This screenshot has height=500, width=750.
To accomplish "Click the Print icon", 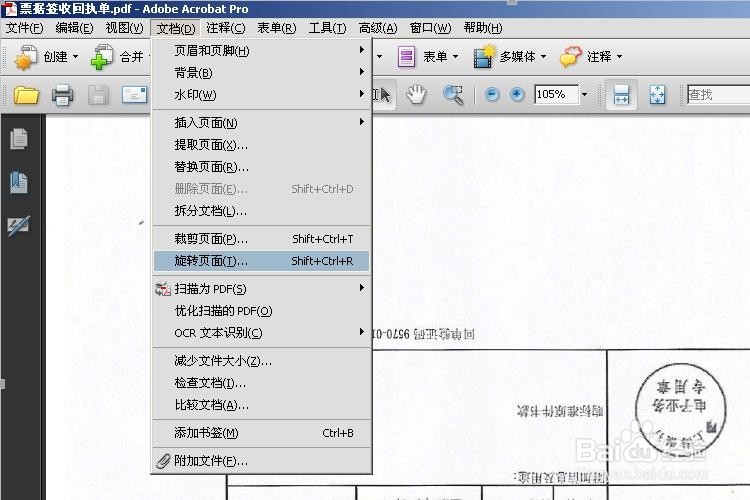I will (x=63, y=95).
